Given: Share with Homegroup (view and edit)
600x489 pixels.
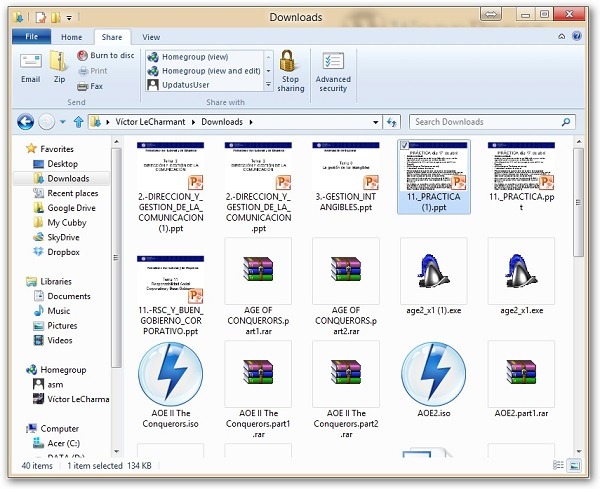Looking at the screenshot, I should pyautogui.click(x=204, y=71).
